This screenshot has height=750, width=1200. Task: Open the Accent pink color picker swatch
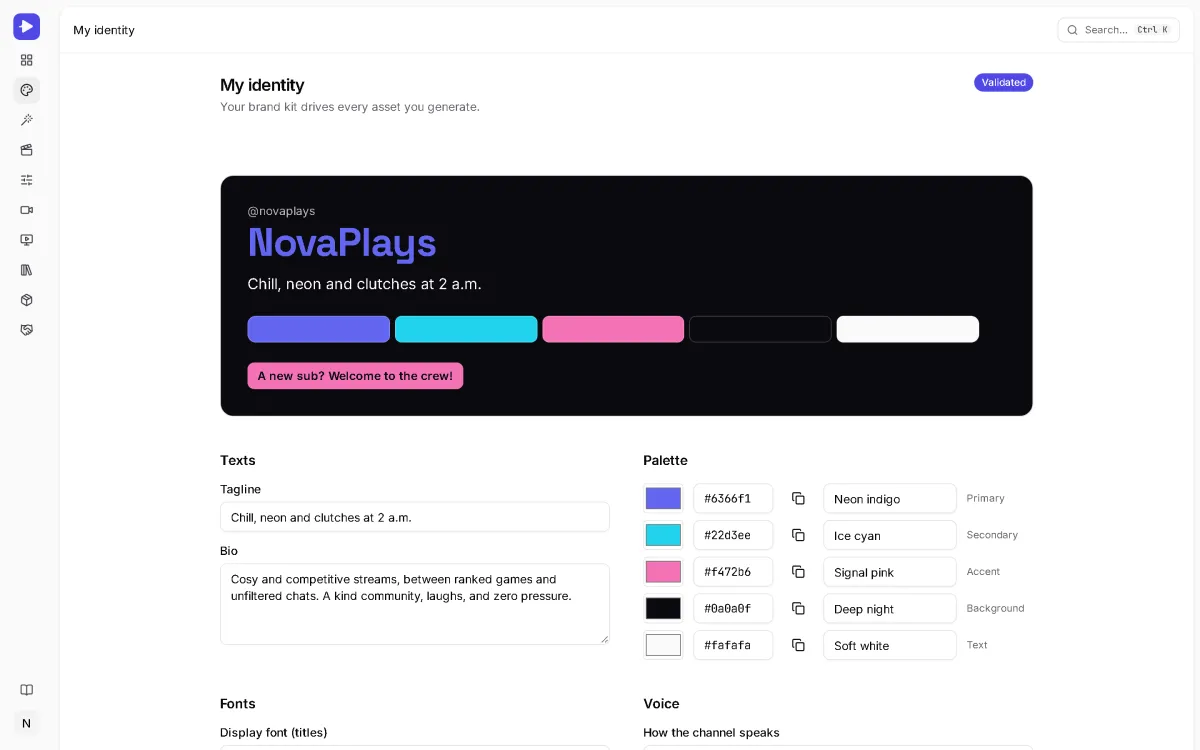[x=663, y=572]
